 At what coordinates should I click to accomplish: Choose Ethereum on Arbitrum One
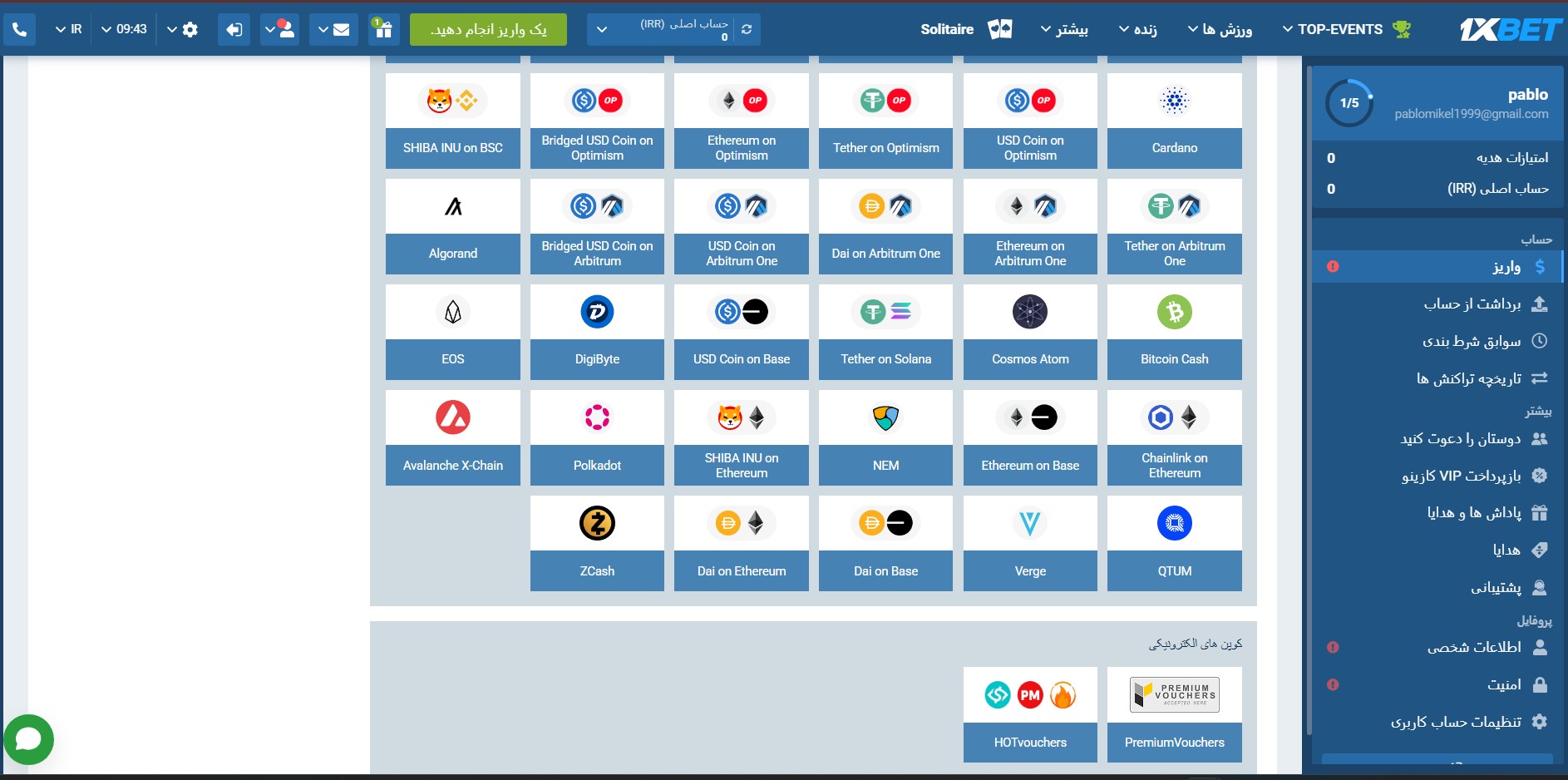pos(1030,226)
